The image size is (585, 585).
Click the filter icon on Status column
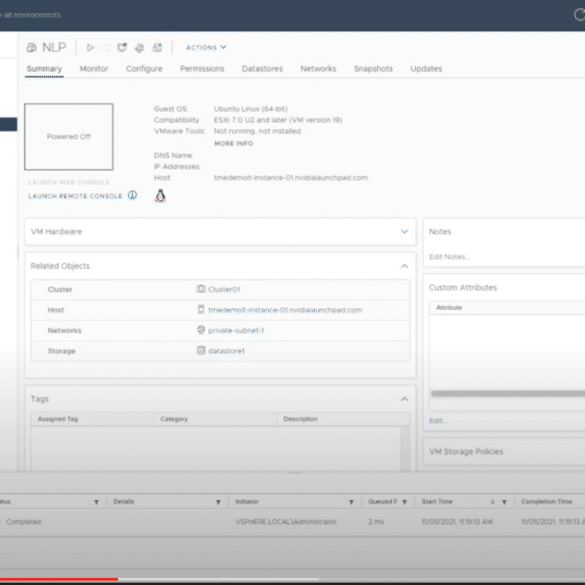(96, 502)
